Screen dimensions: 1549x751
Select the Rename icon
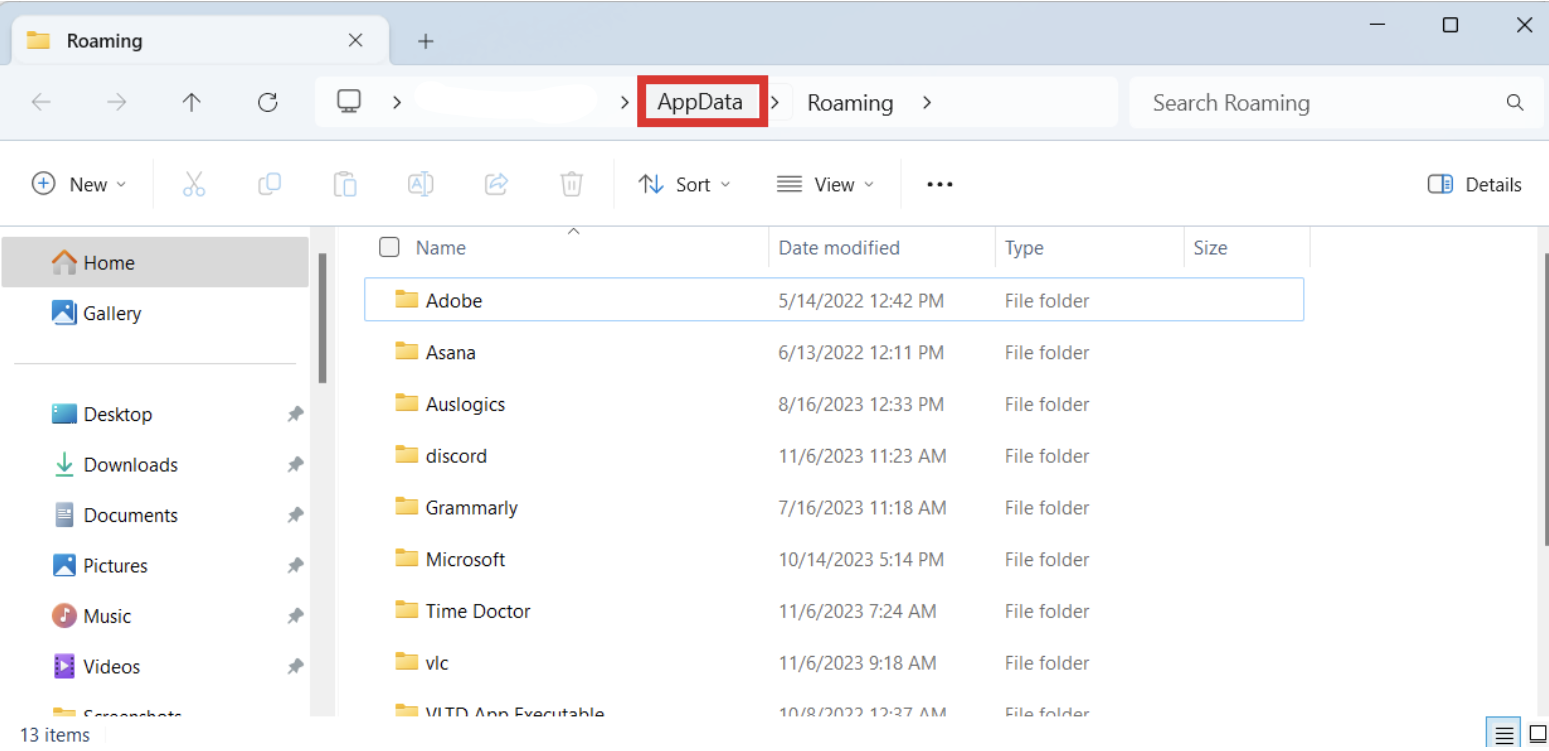pyautogui.click(x=420, y=184)
